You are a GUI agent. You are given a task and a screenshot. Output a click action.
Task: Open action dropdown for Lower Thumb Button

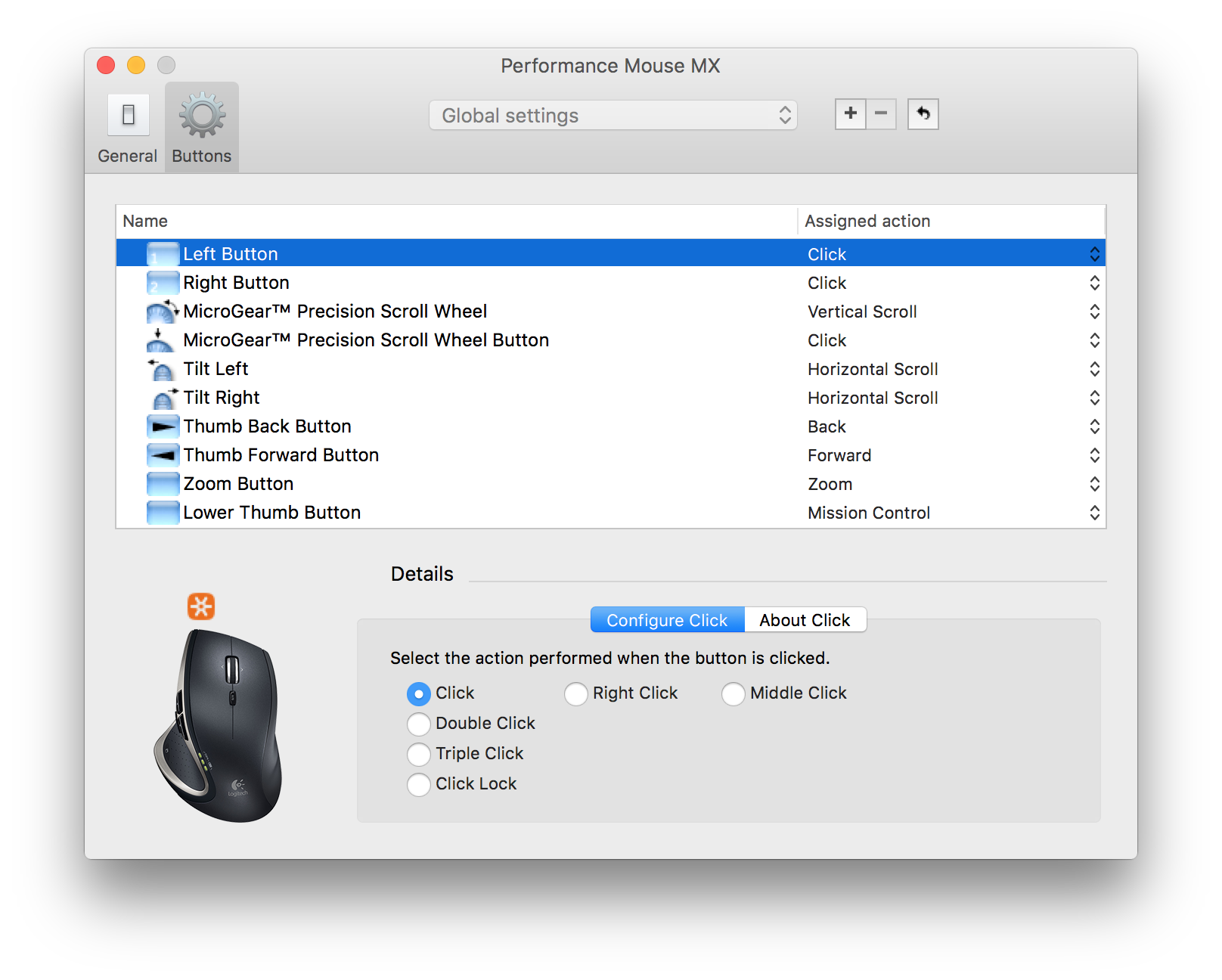(1094, 513)
